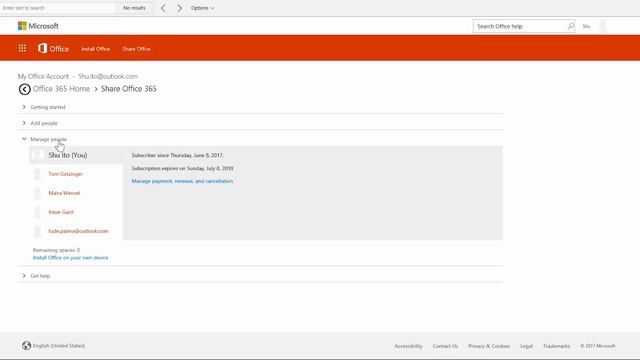
Task: Open the app launcher grid icon
Action: pyautogui.click(x=22, y=48)
